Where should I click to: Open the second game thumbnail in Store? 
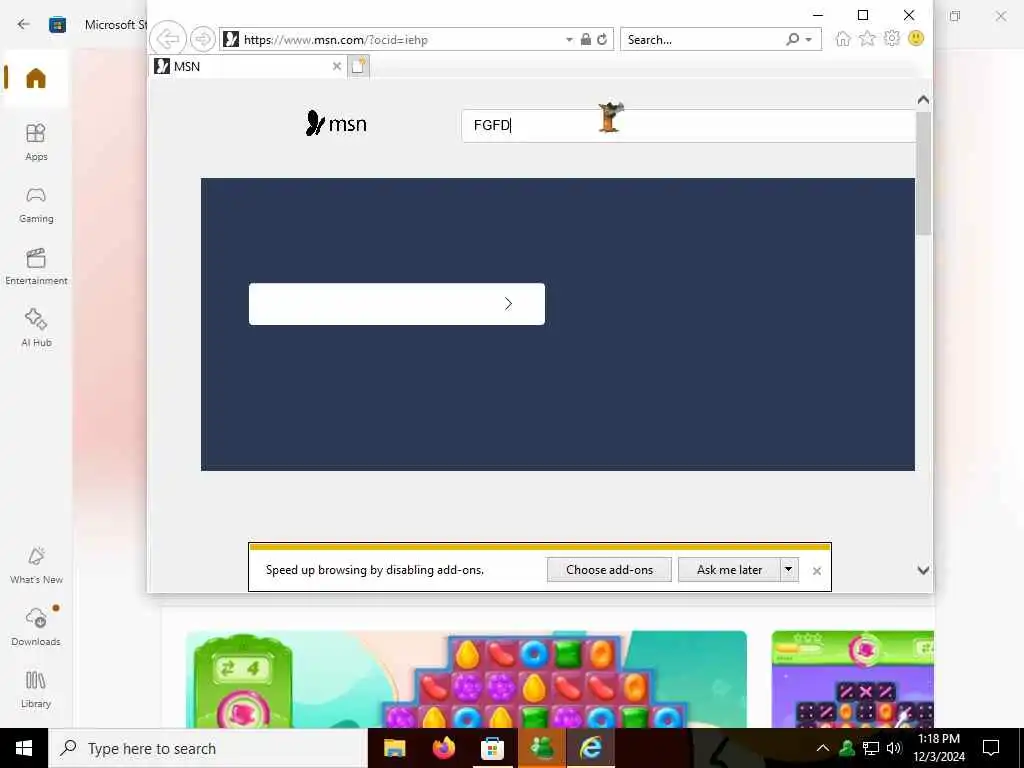[x=852, y=679]
